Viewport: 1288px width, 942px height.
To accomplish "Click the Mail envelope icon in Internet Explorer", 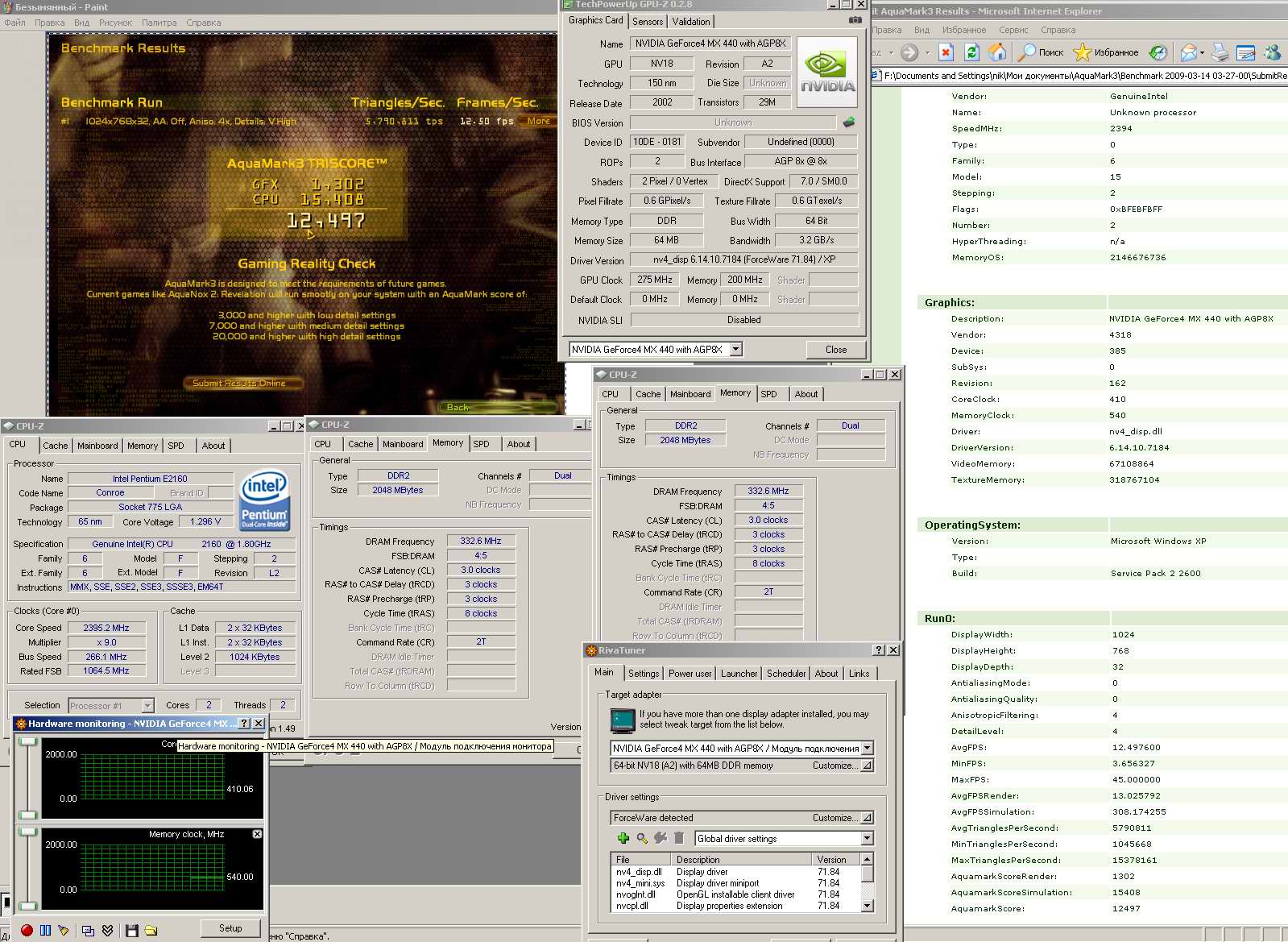I will coord(1188,52).
